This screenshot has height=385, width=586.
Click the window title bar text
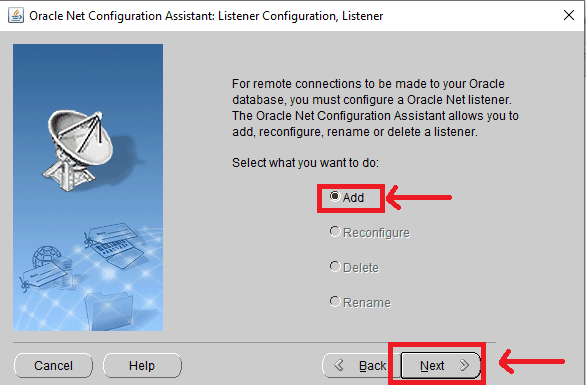206,16
